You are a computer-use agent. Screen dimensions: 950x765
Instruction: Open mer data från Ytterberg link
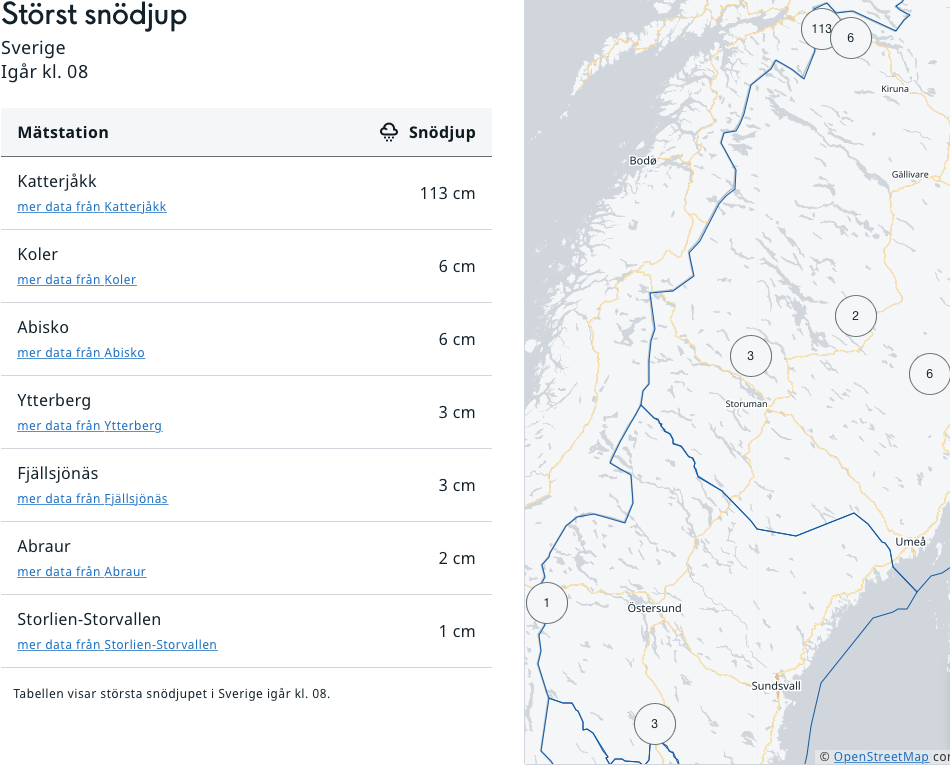click(x=90, y=426)
